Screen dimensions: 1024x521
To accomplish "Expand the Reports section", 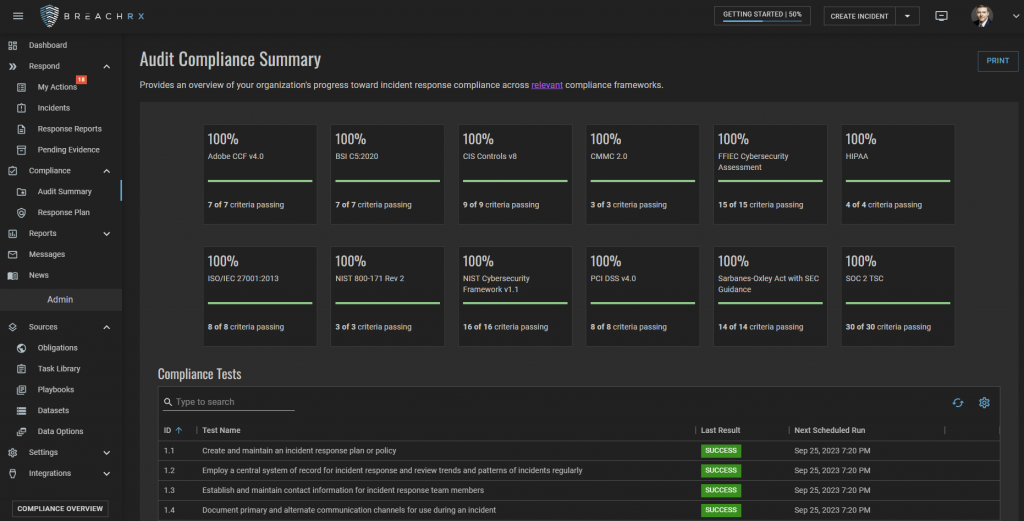I will tap(106, 234).
